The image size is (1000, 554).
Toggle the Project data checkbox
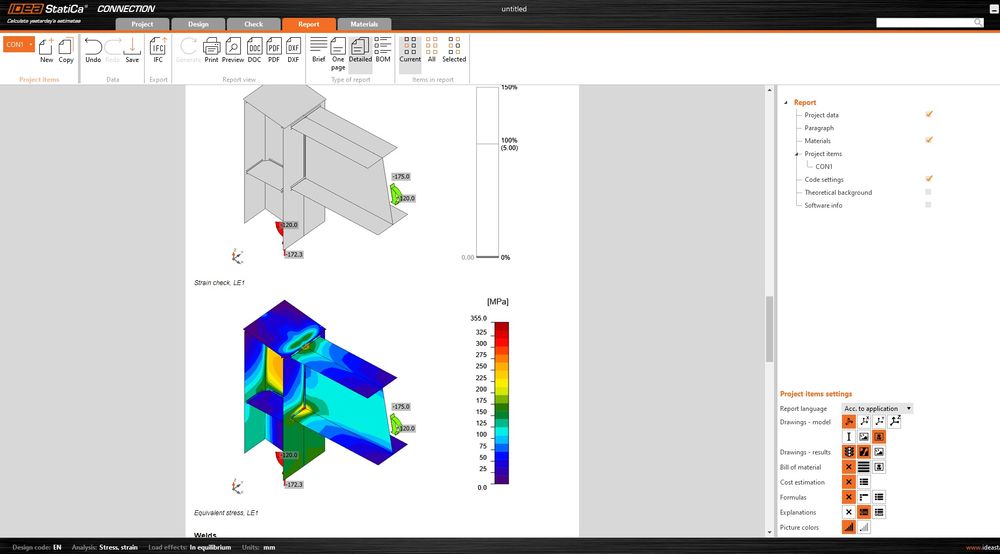click(929, 114)
